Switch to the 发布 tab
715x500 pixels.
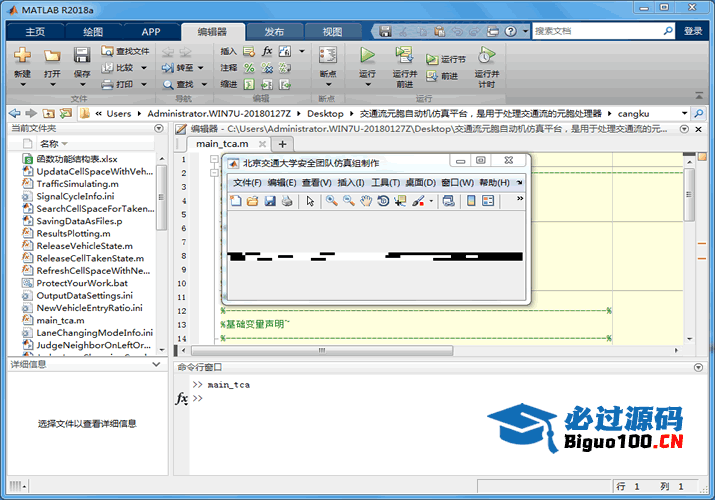(274, 31)
